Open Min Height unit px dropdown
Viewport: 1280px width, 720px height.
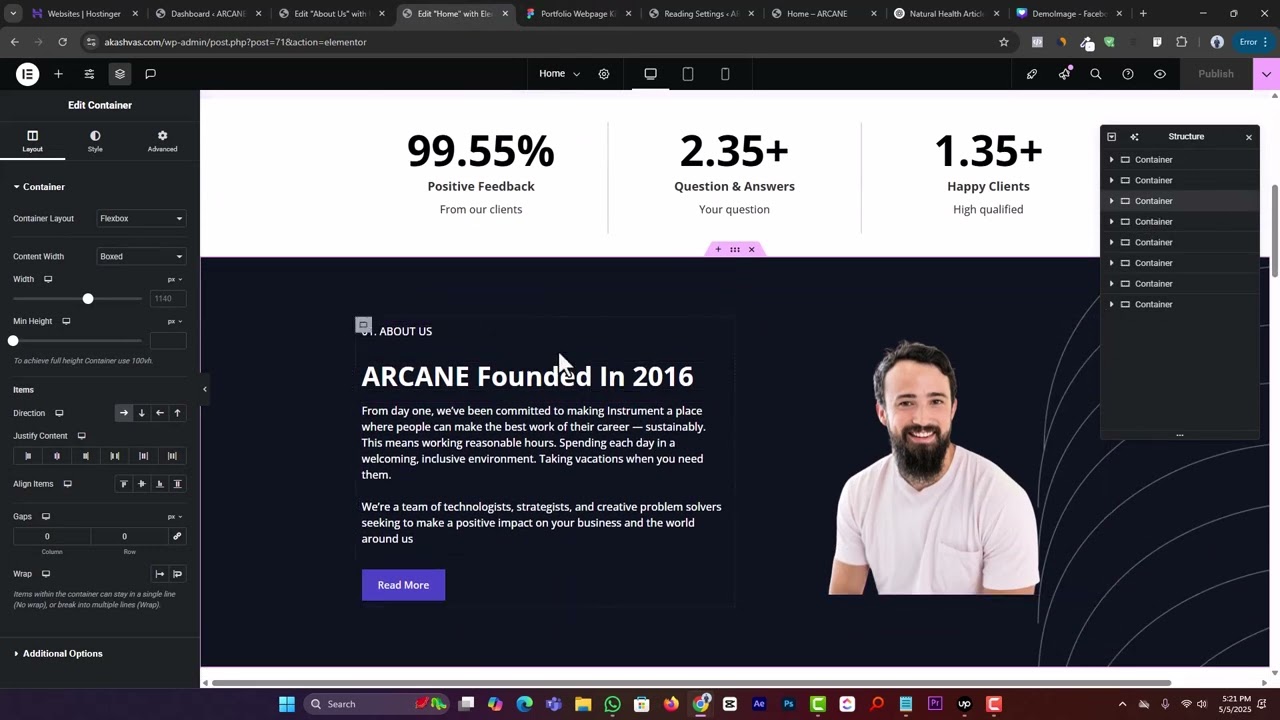click(175, 321)
